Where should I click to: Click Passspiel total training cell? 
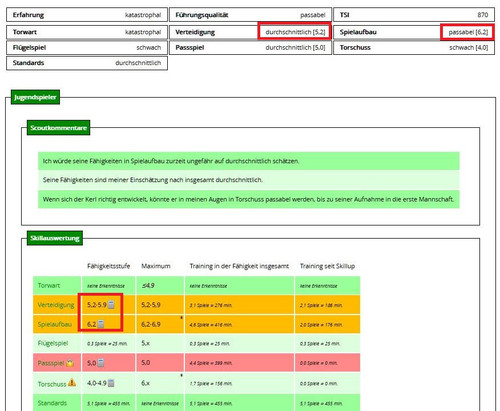pyautogui.click(x=239, y=363)
